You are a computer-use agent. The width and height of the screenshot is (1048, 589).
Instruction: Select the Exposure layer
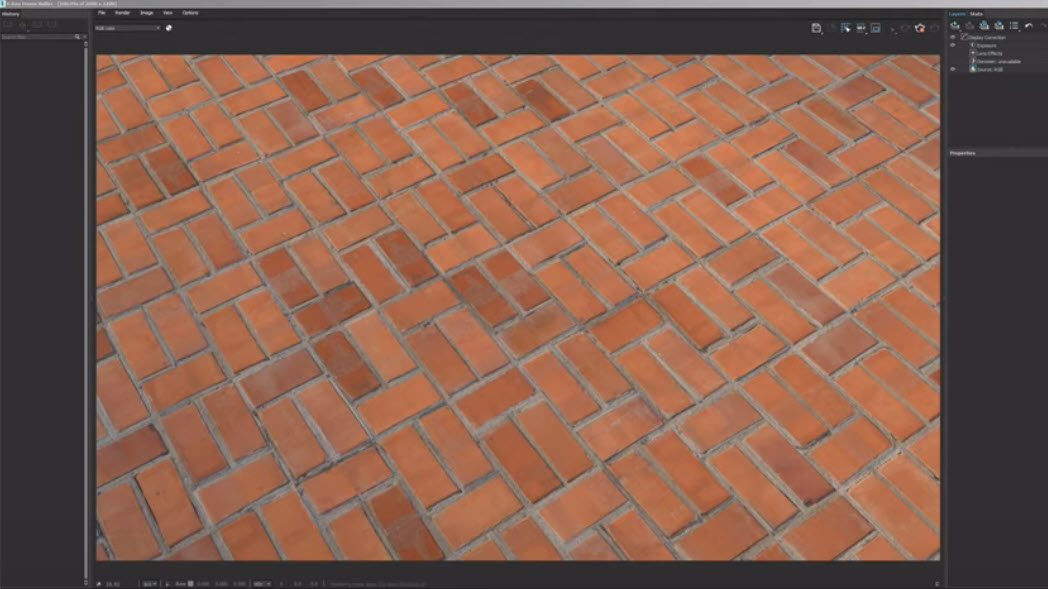(x=987, y=45)
